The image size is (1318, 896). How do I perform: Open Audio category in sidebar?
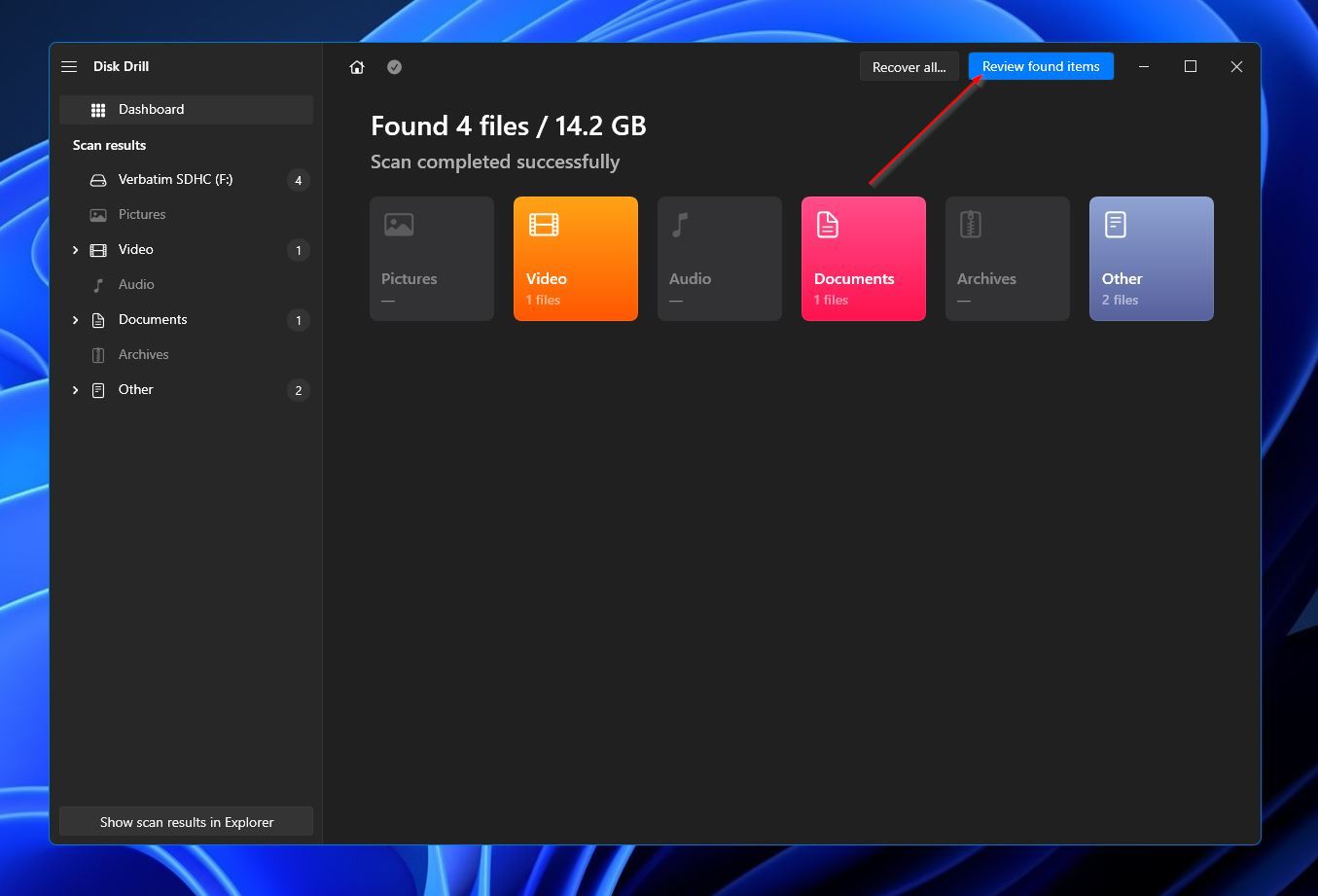click(186, 285)
